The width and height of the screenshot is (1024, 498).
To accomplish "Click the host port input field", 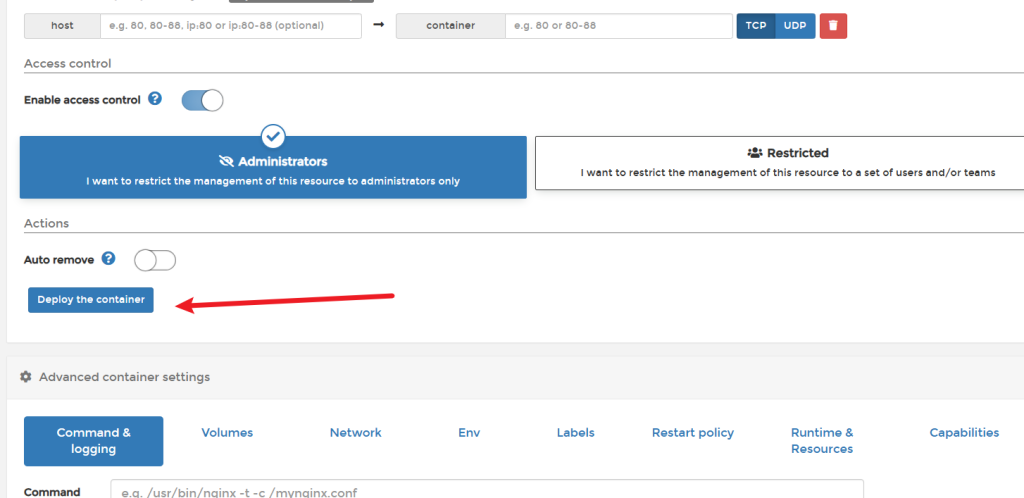I will click(230, 25).
